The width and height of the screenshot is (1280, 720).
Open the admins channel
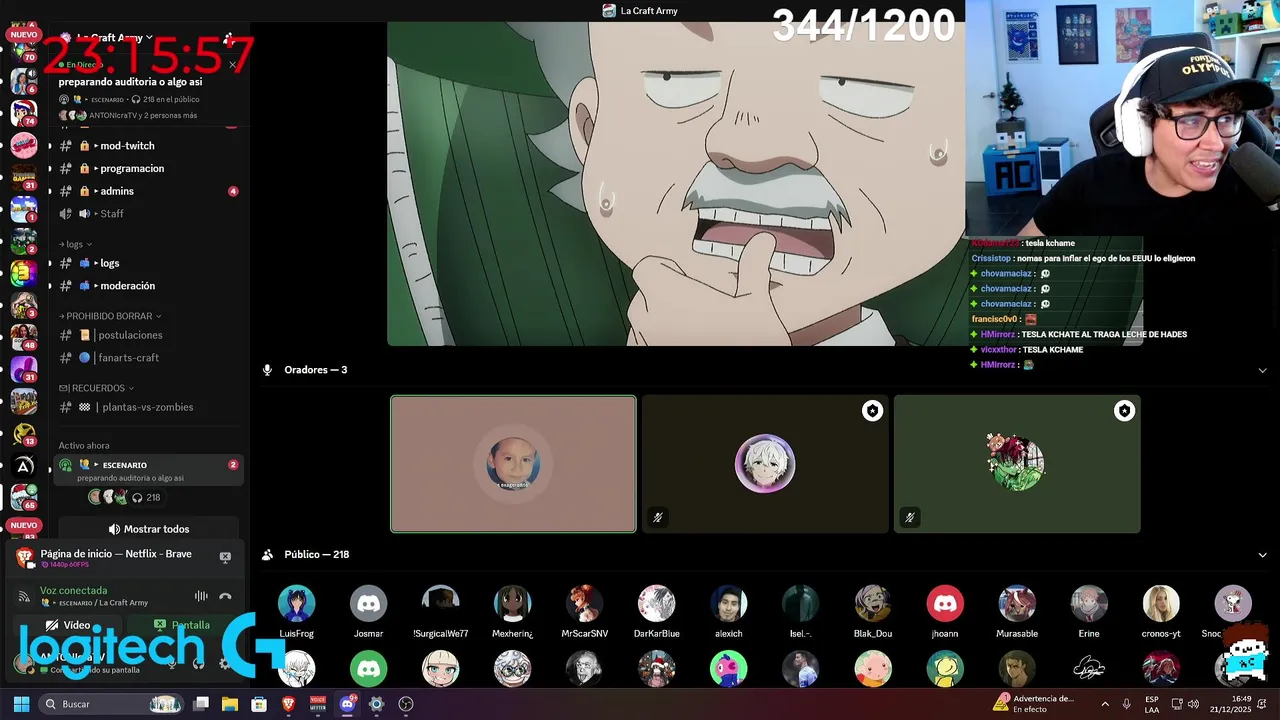(x=147, y=191)
